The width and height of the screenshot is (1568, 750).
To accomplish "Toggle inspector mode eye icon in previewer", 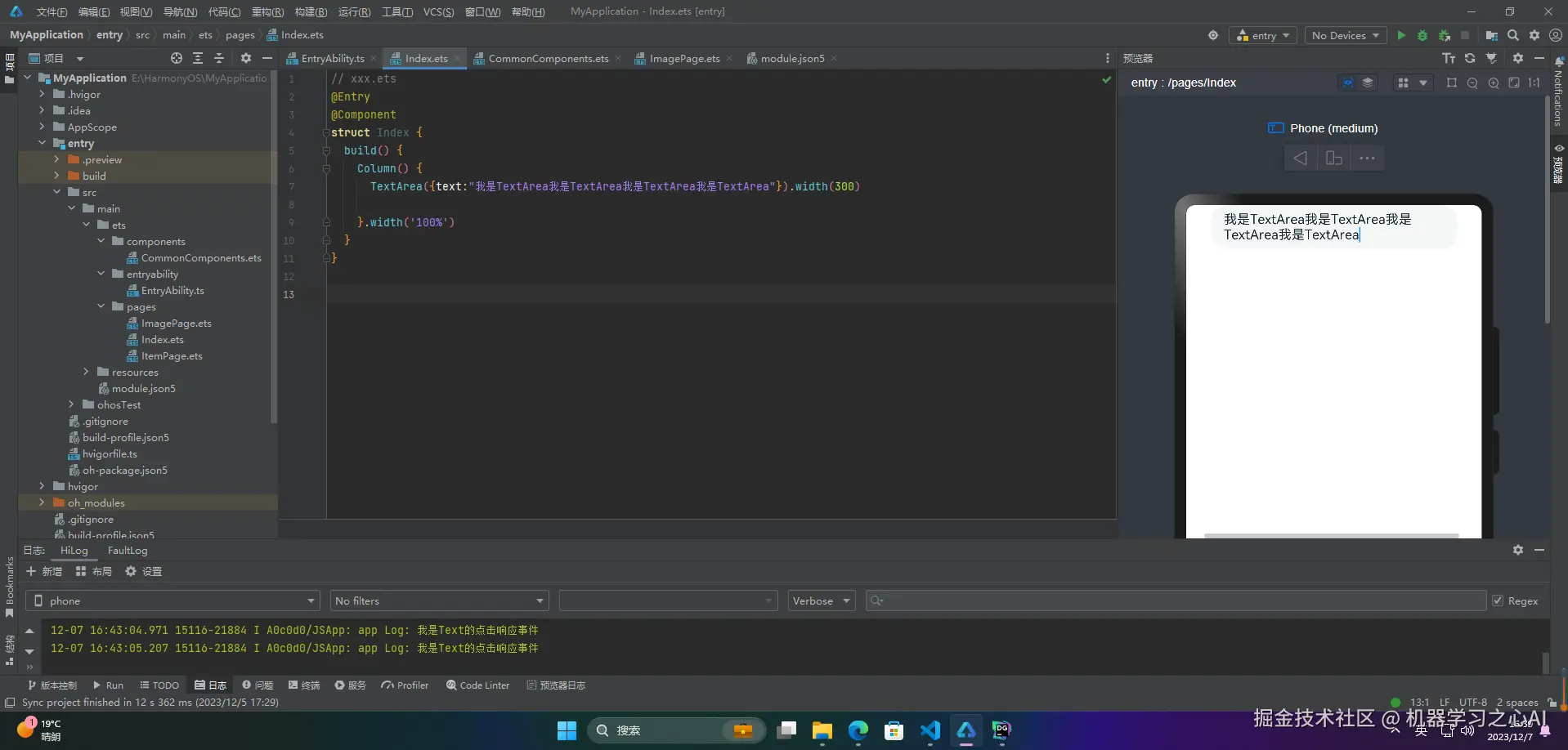I will (x=1347, y=83).
